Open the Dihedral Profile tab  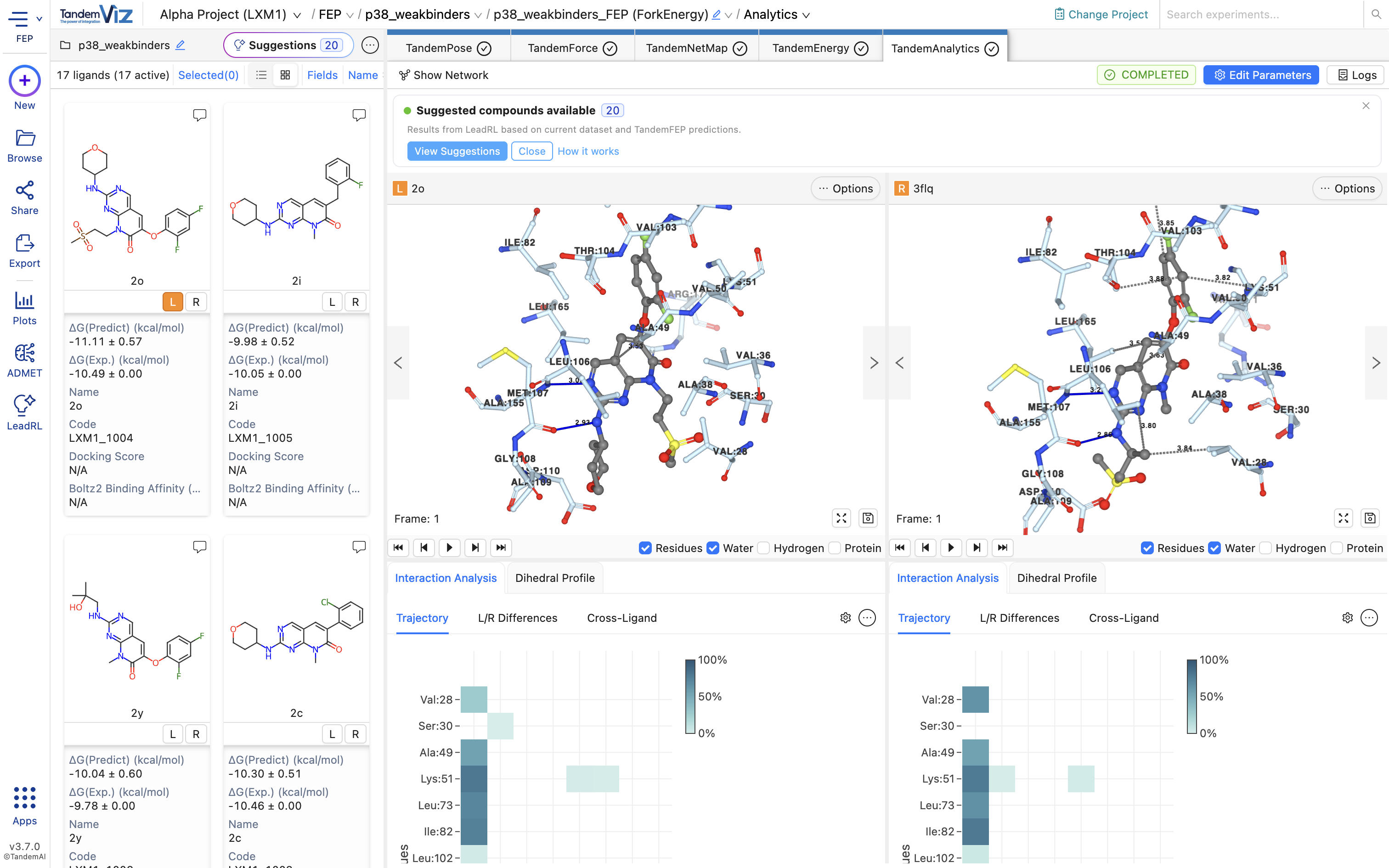click(x=554, y=578)
